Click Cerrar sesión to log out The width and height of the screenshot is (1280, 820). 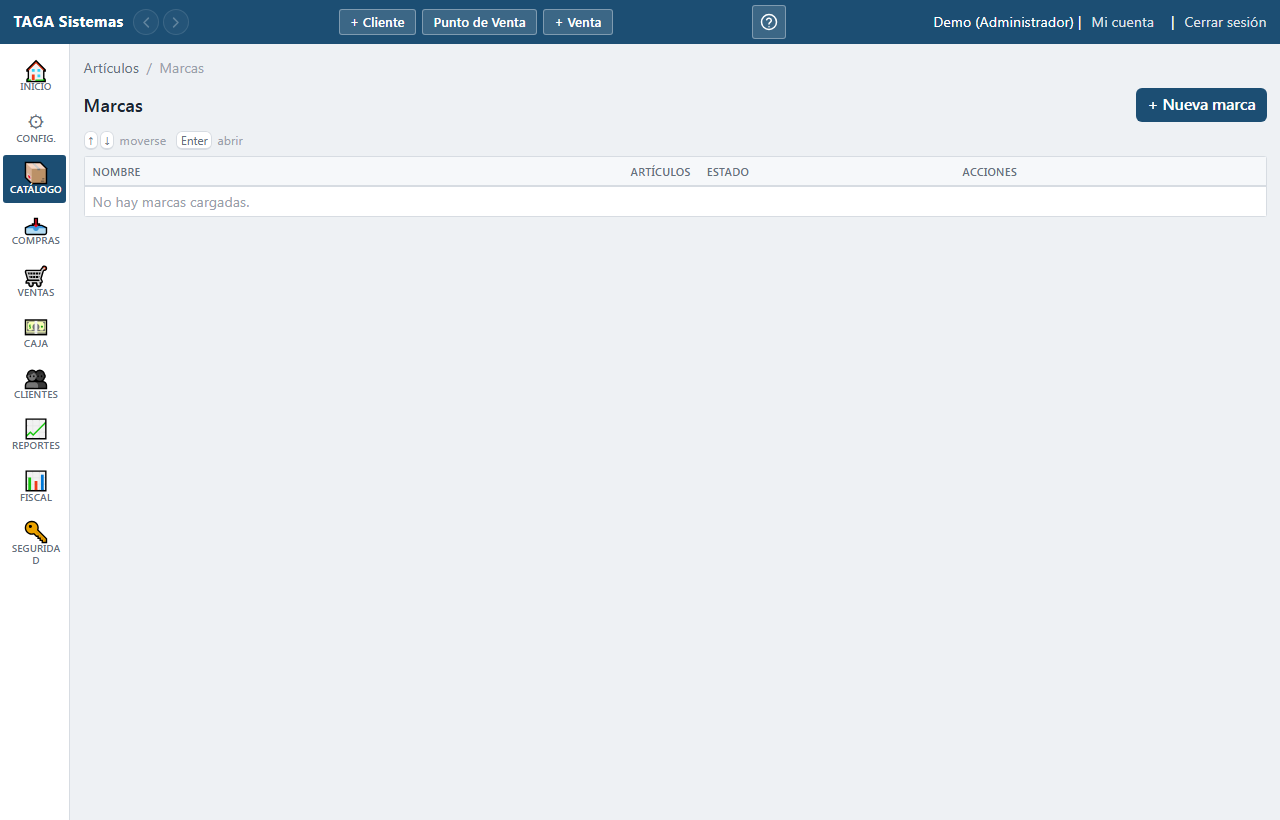click(1225, 22)
